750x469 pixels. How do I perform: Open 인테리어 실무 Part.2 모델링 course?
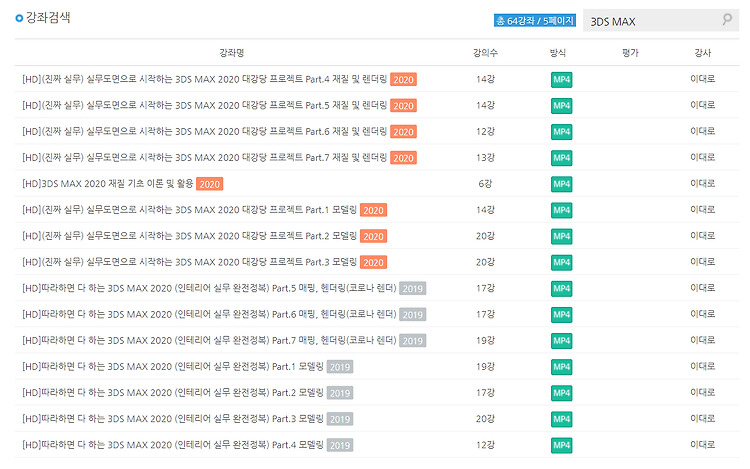173,393
